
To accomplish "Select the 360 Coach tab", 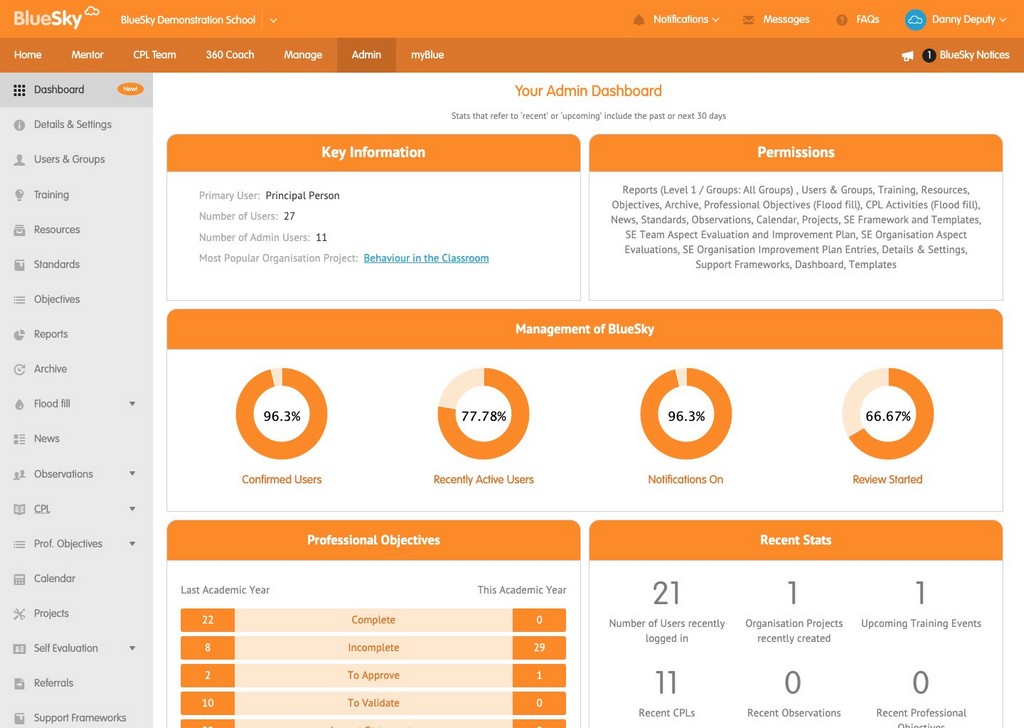I will (x=230, y=55).
